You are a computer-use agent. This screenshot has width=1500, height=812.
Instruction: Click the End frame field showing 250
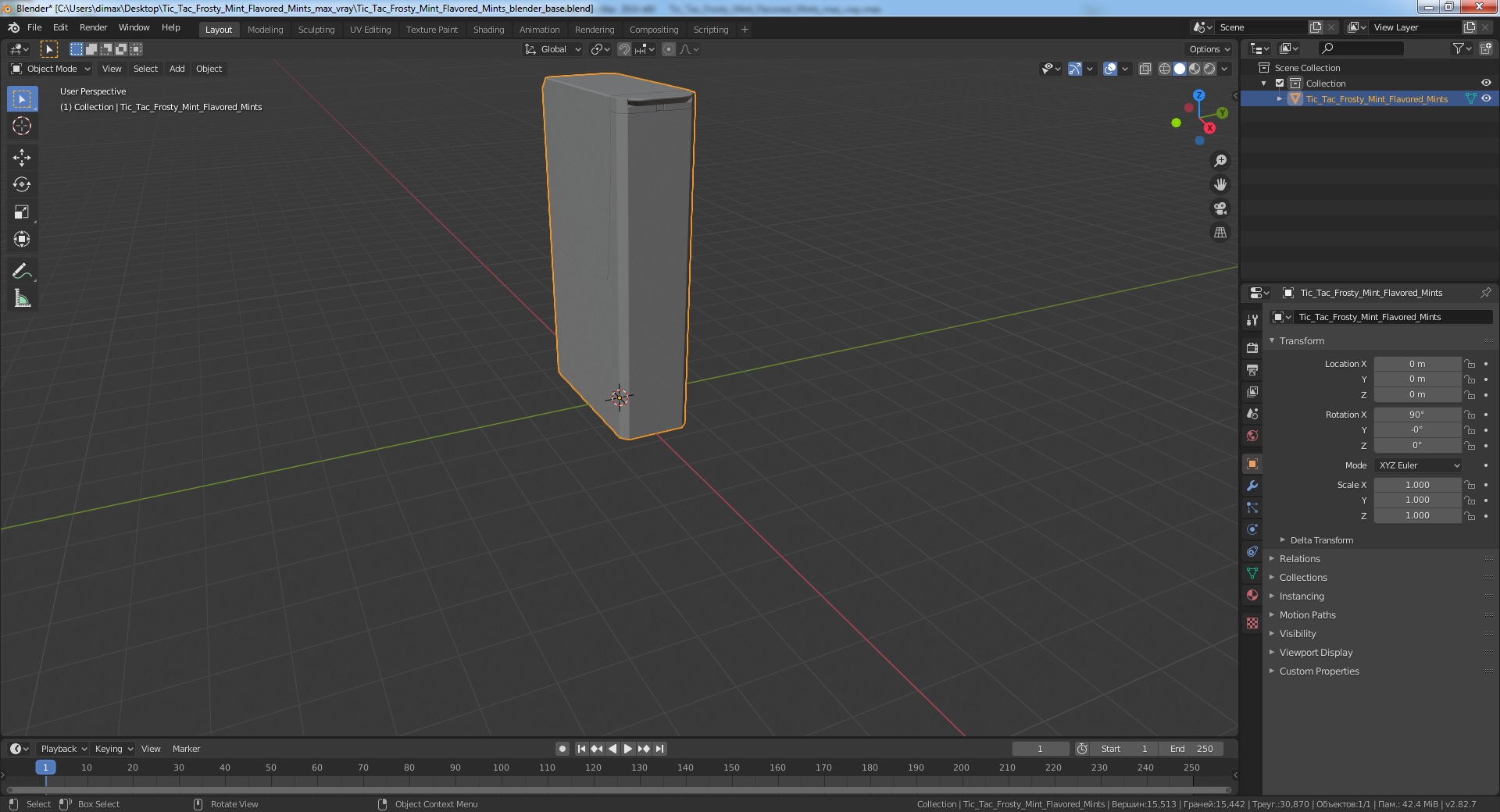pyautogui.click(x=1191, y=749)
